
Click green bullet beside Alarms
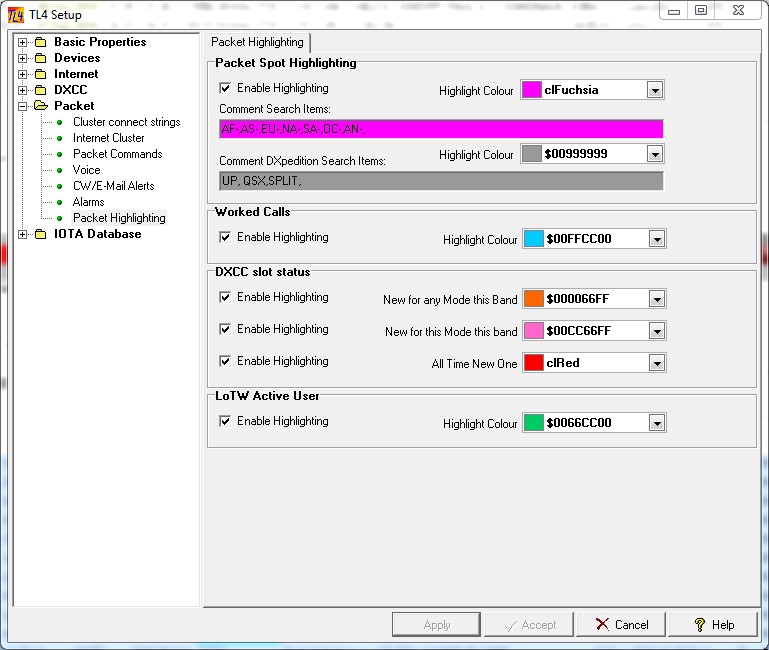tap(60, 202)
